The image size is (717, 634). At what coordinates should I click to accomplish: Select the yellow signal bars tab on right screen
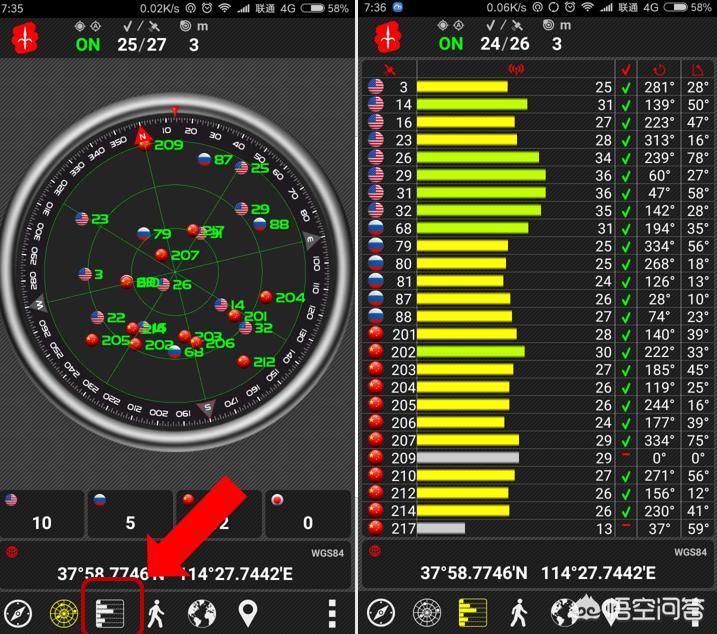[473, 613]
